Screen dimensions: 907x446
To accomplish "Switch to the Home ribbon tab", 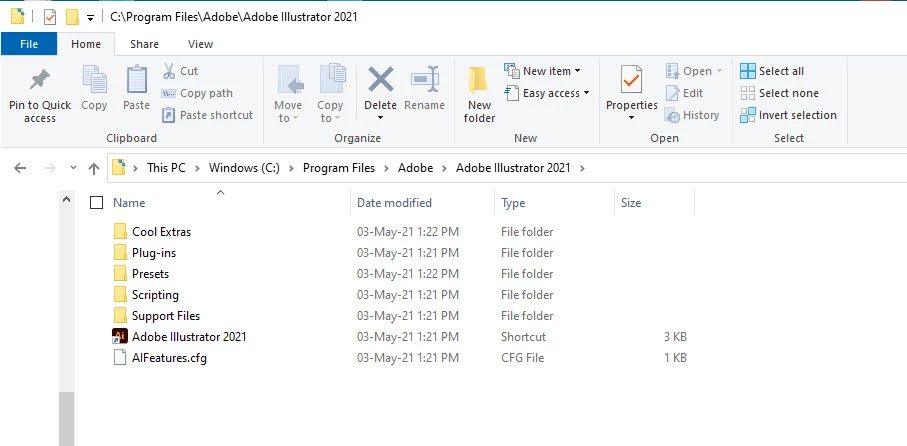I will pos(86,44).
